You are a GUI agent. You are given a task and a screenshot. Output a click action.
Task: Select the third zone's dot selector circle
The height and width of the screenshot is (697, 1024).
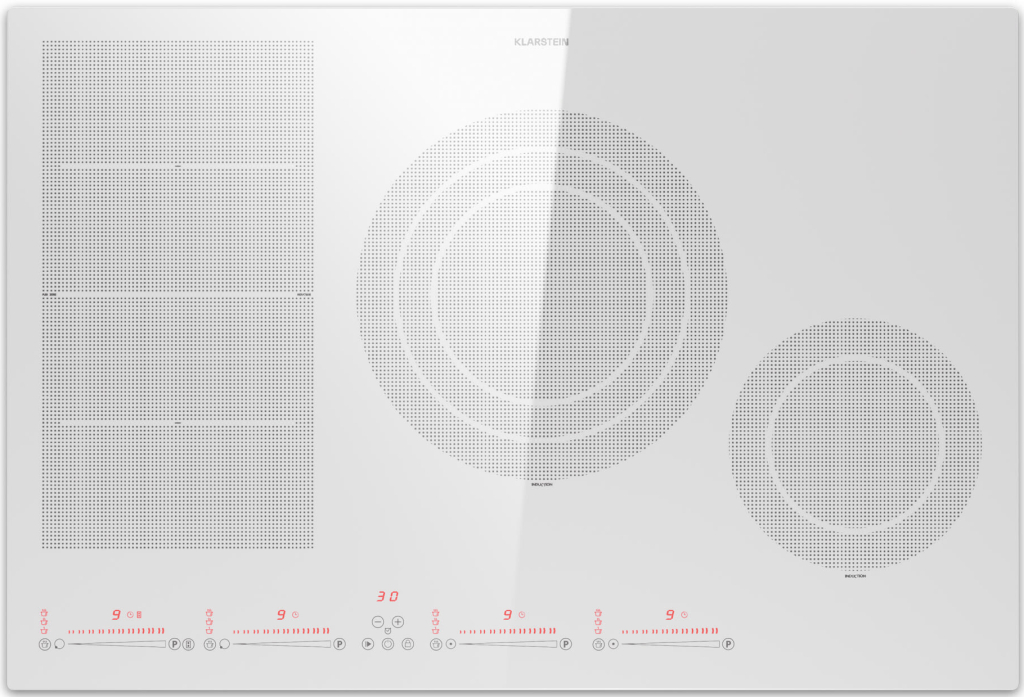[451, 645]
